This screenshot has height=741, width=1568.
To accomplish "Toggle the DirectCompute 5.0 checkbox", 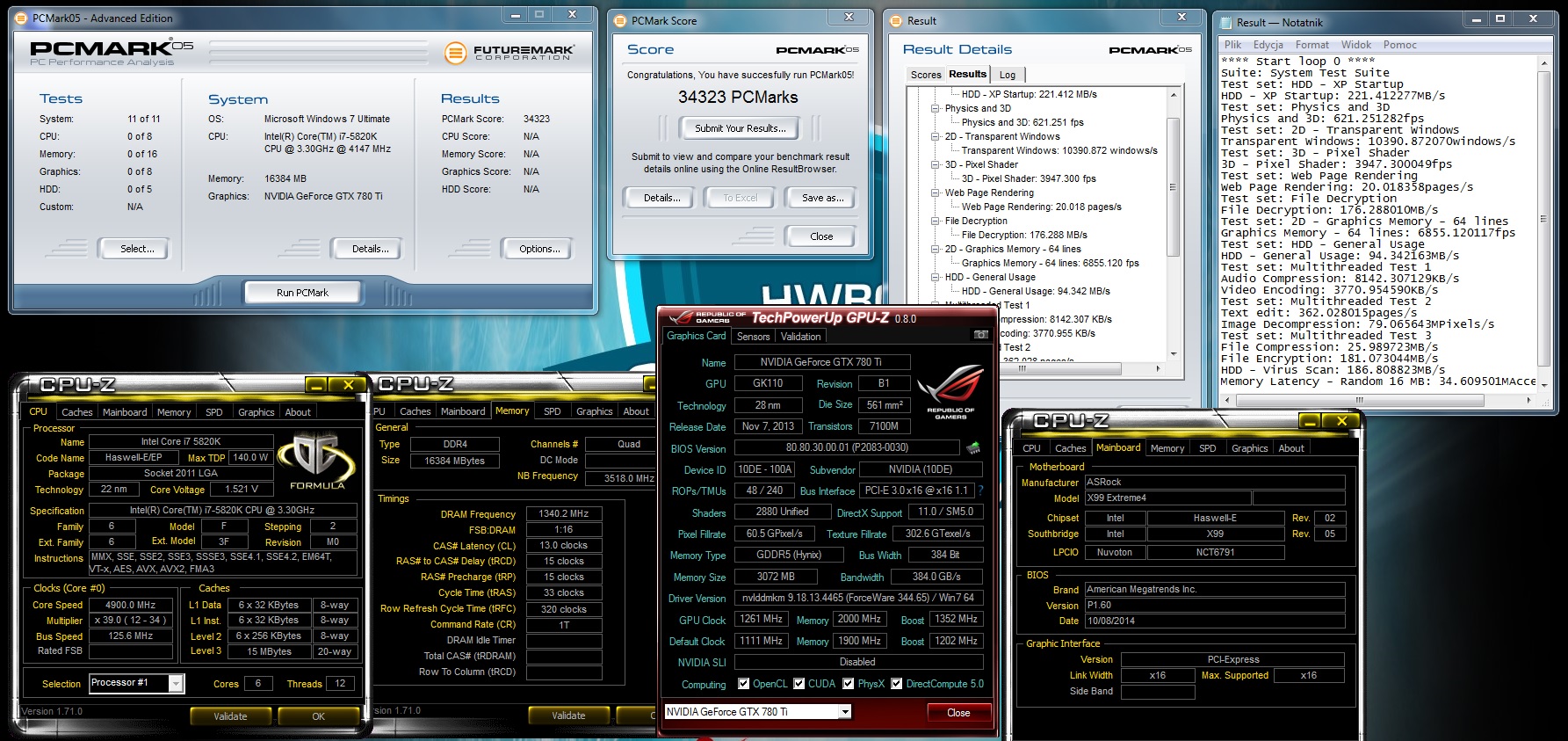I will point(897,684).
